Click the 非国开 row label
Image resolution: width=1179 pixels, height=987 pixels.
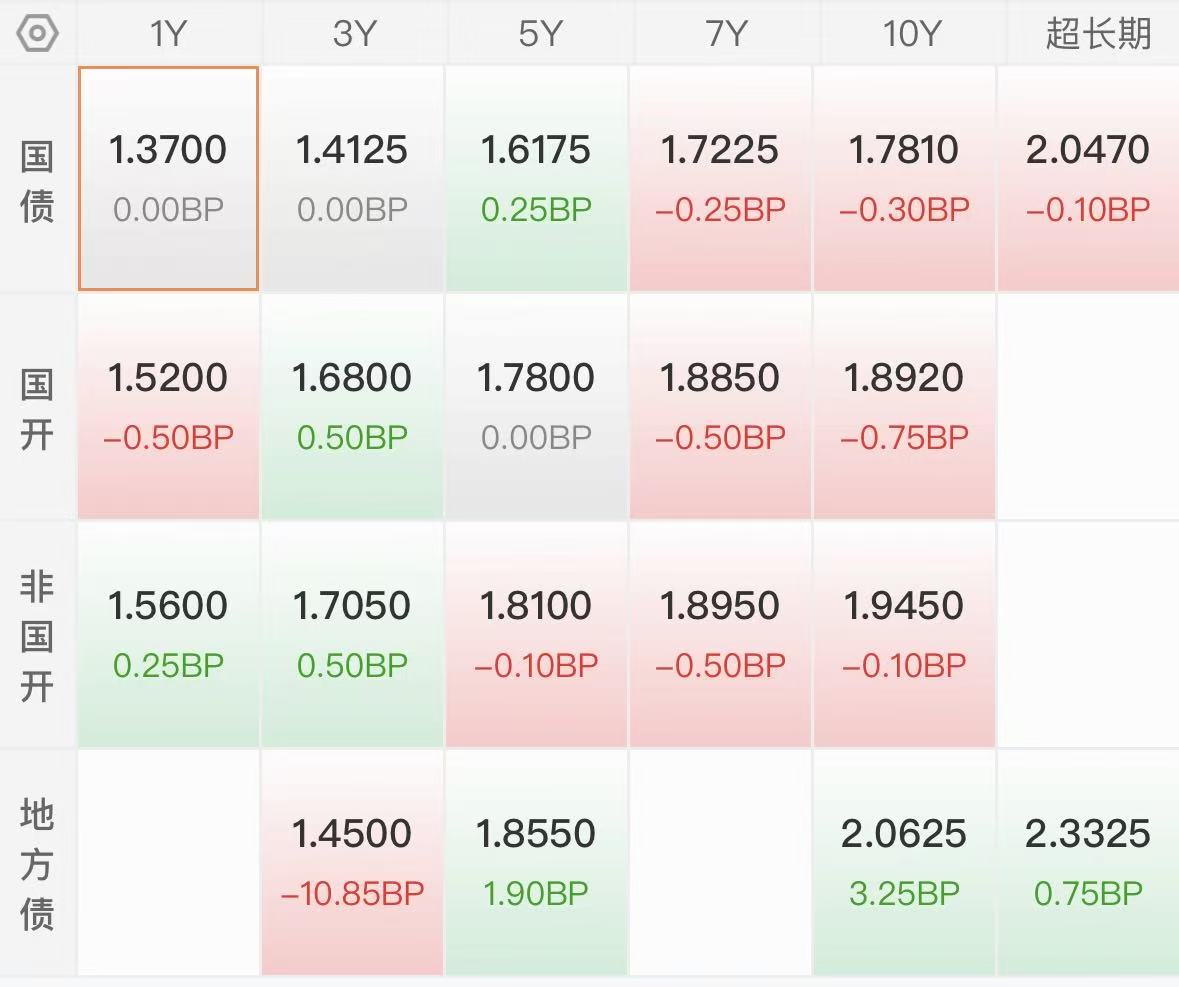(37, 636)
